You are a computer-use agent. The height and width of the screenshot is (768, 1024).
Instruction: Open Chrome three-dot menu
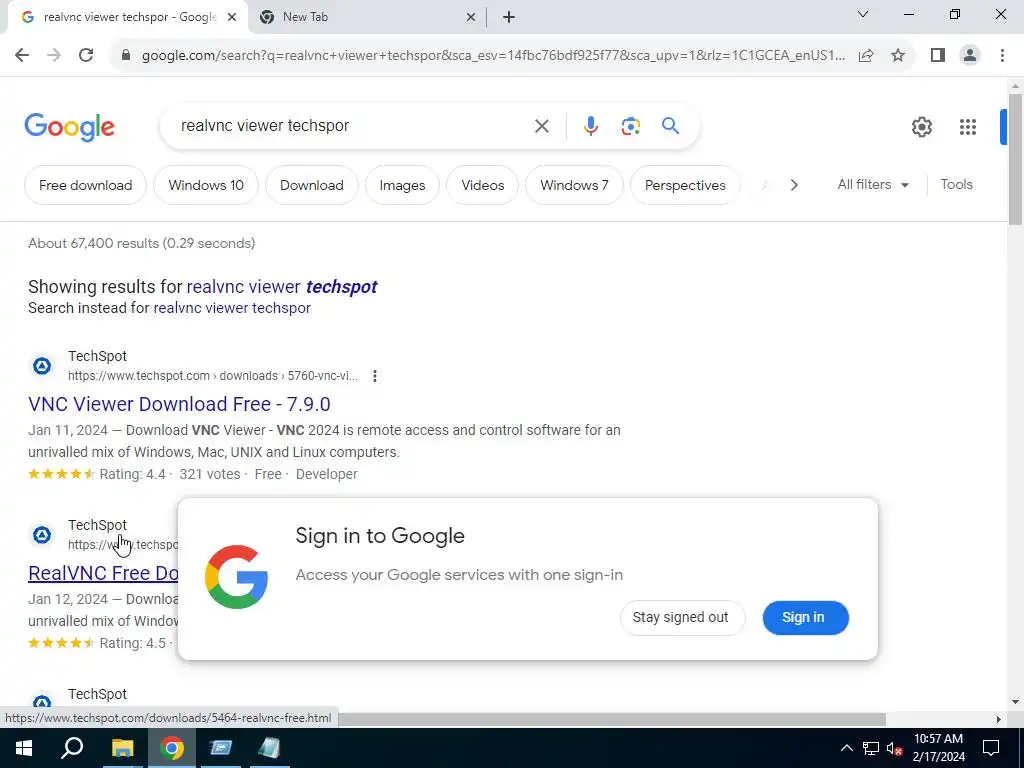(1002, 56)
